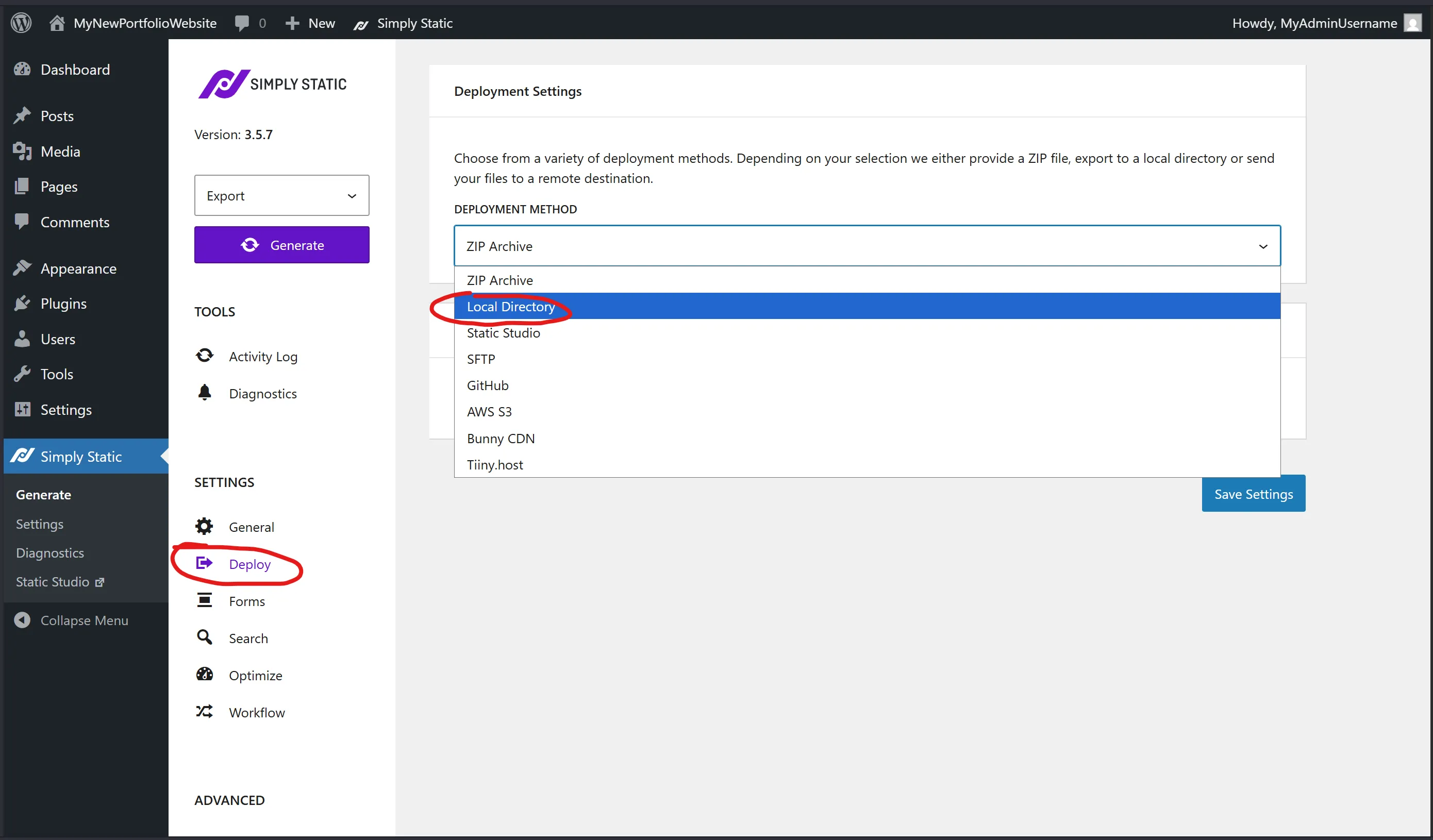Click the WordPress logo in the admin bar
Viewport: 1433px width, 840px height.
click(21, 23)
